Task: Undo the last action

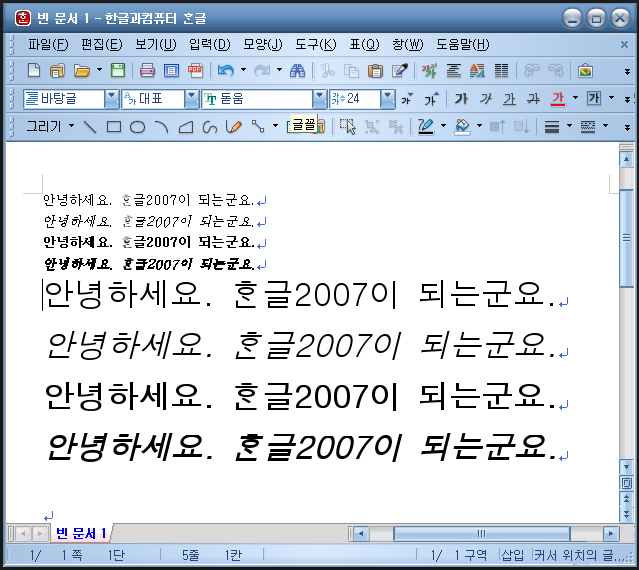Action: [226, 70]
